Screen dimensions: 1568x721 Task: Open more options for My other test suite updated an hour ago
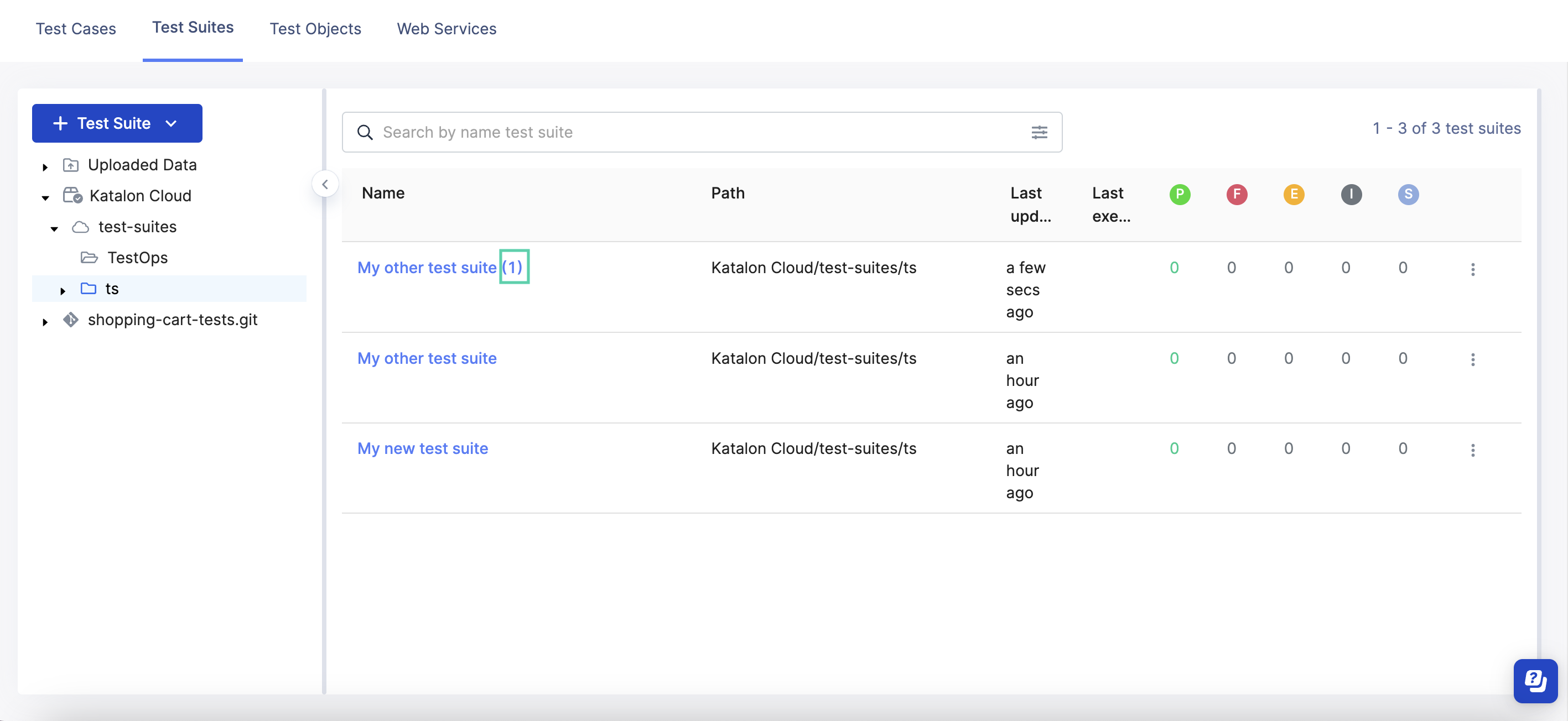tap(1472, 359)
